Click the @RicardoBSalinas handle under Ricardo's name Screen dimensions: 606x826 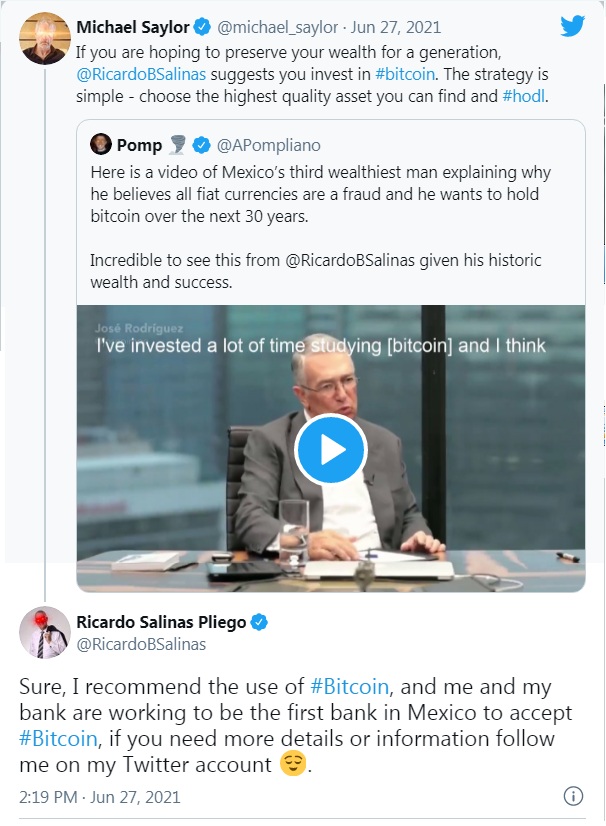point(141,644)
